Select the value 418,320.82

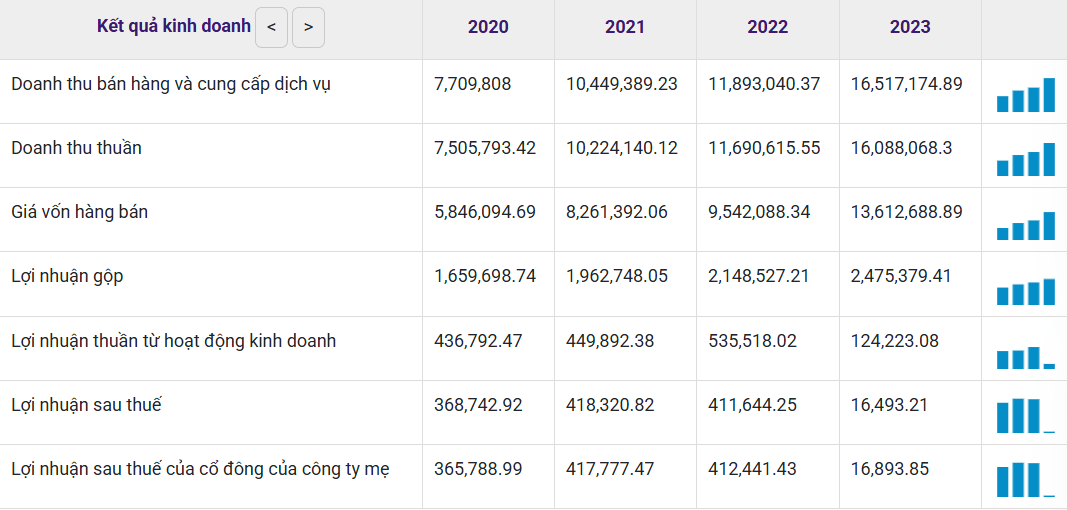tap(610, 404)
